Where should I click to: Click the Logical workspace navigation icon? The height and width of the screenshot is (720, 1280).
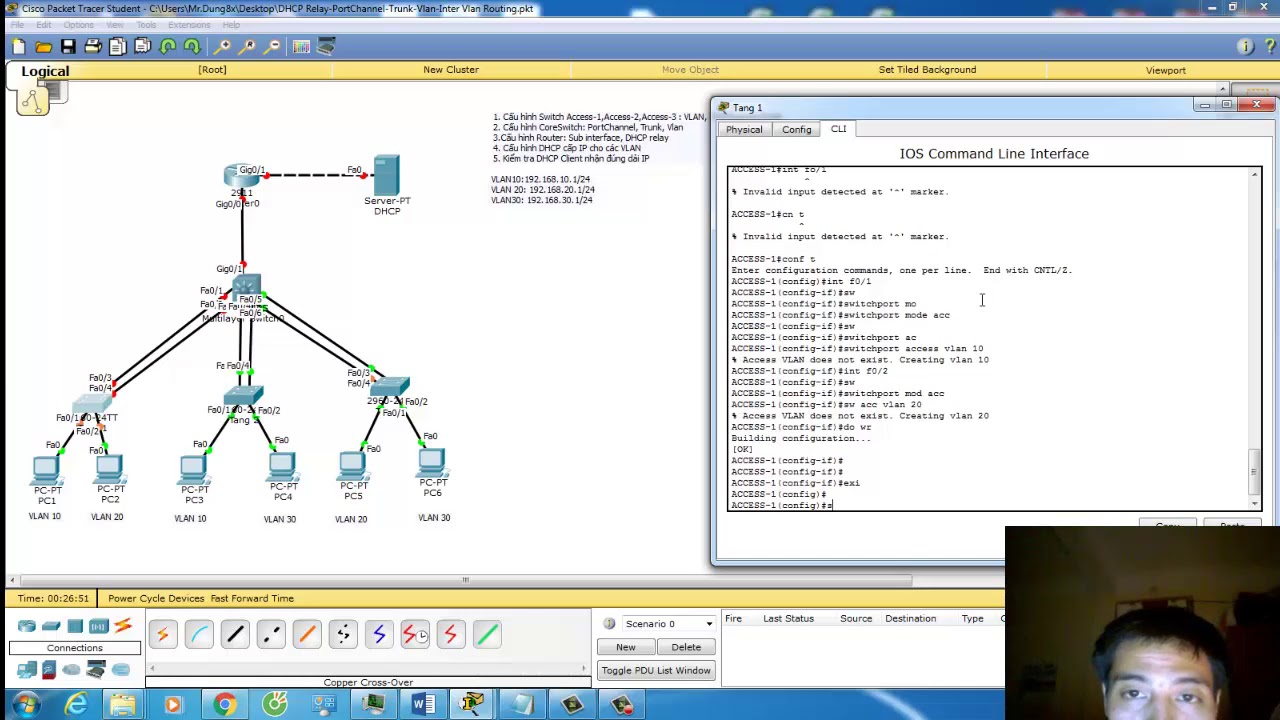click(33, 100)
